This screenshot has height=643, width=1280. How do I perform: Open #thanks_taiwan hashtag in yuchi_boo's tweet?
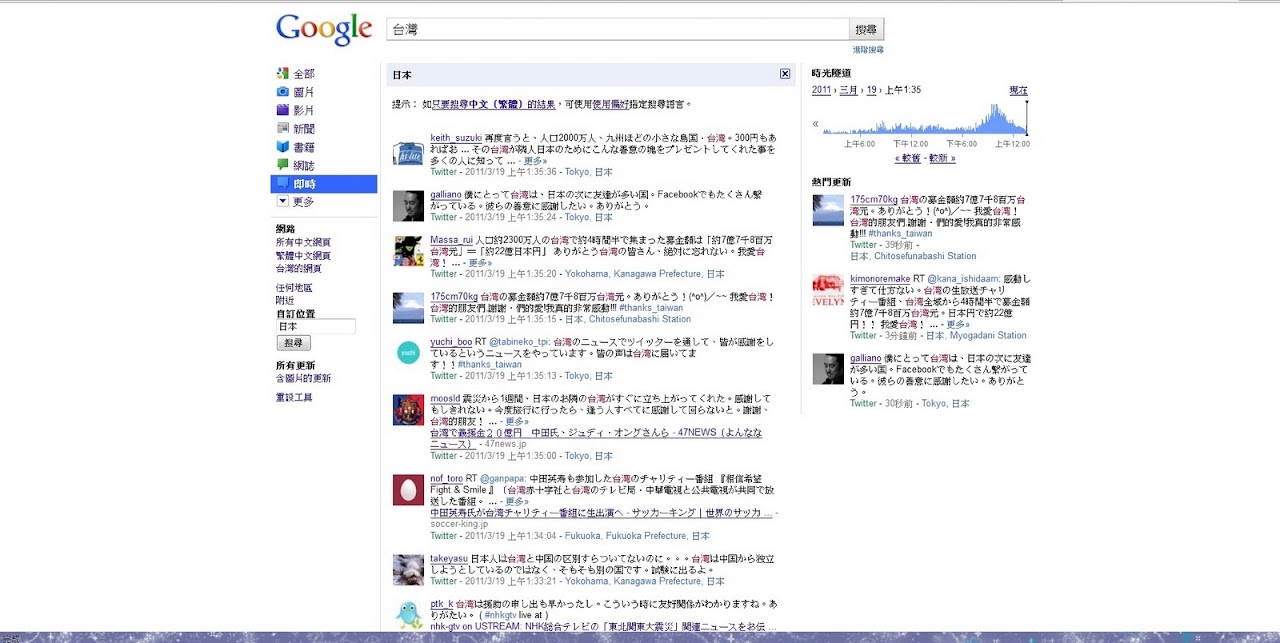[x=490, y=365]
